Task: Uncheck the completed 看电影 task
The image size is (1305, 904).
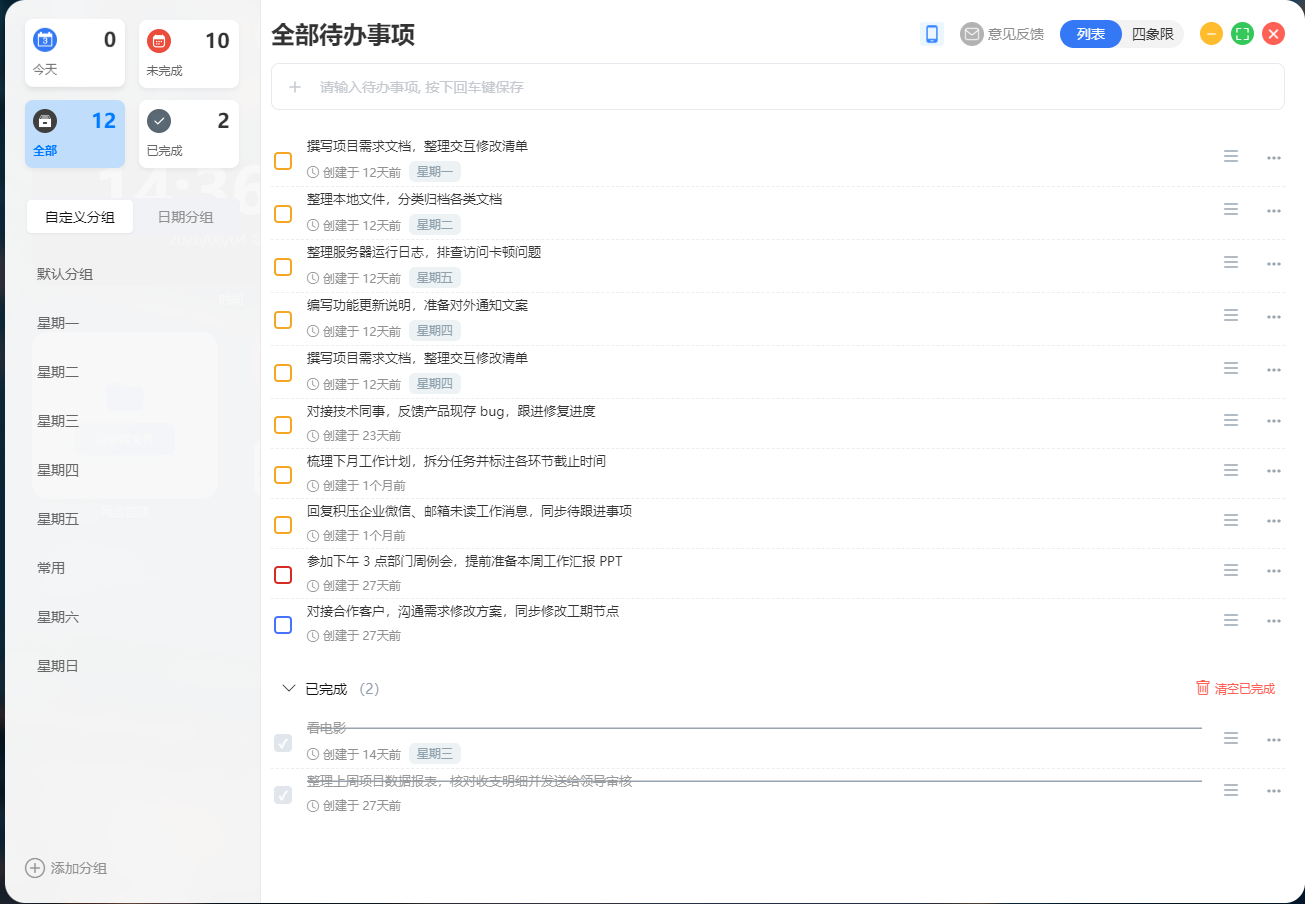Action: (x=283, y=743)
